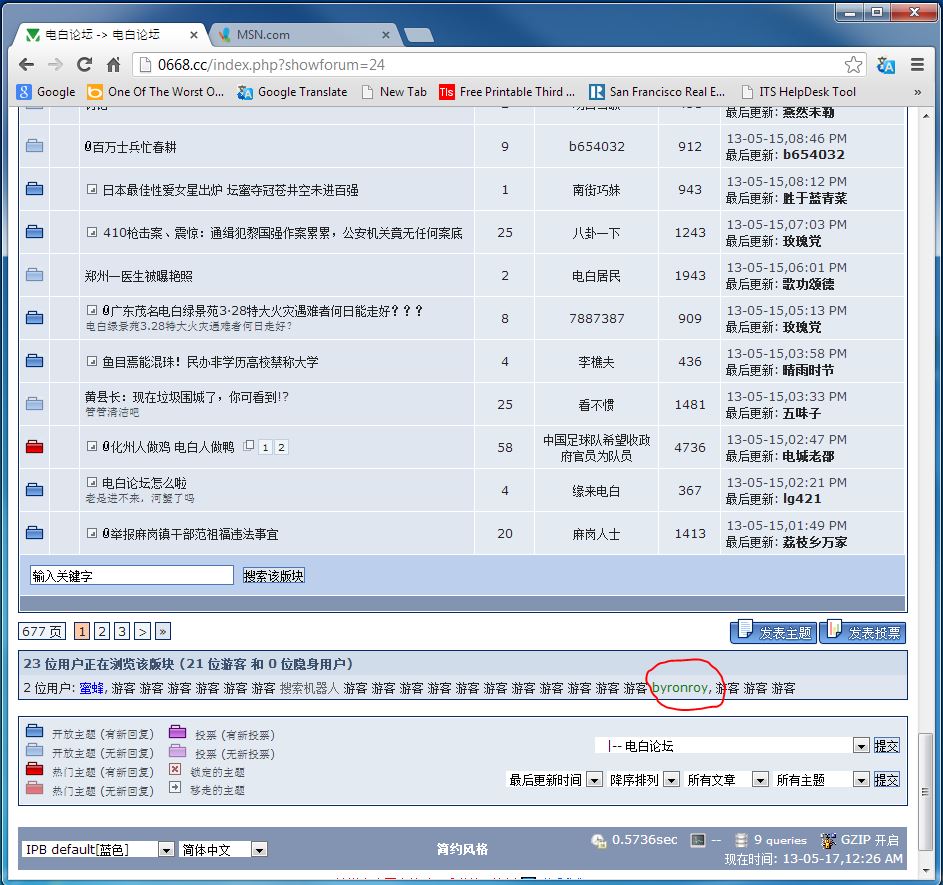Open the 降序排列 order dropdown
943x885 pixels.
coord(670,780)
